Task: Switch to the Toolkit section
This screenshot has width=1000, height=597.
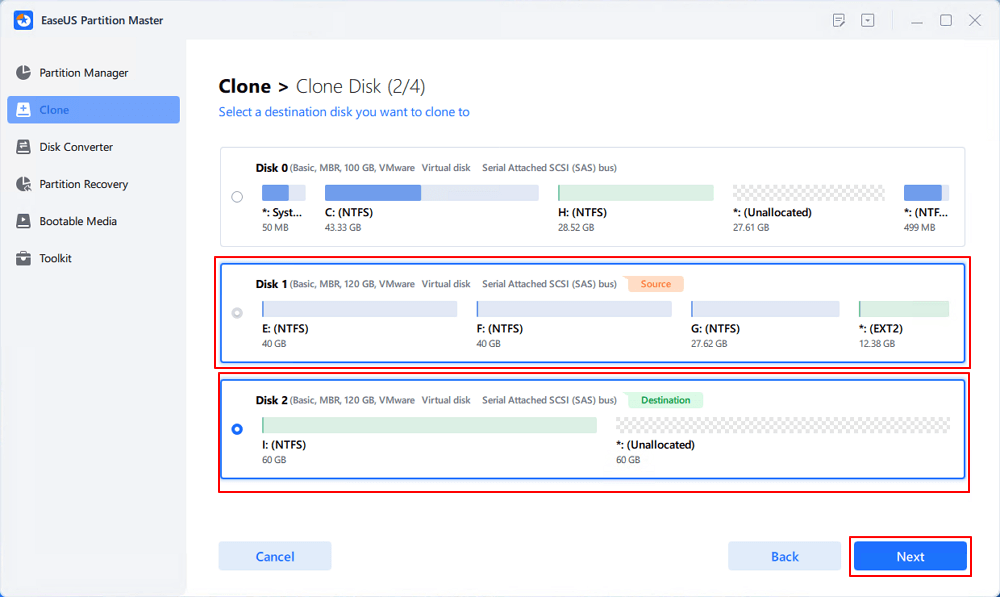Action: (x=55, y=258)
